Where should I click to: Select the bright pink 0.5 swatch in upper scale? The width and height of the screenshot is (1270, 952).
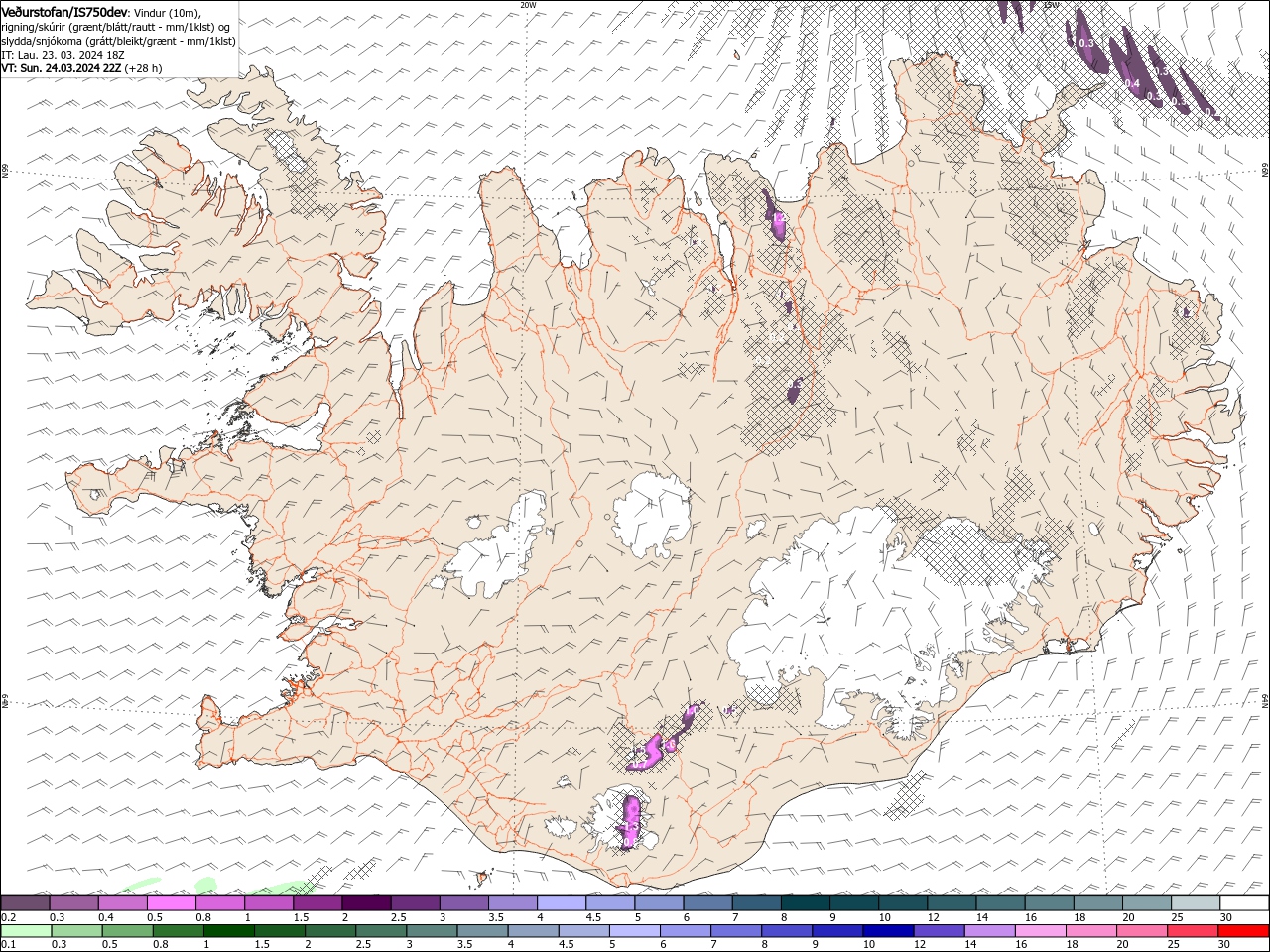[171, 903]
